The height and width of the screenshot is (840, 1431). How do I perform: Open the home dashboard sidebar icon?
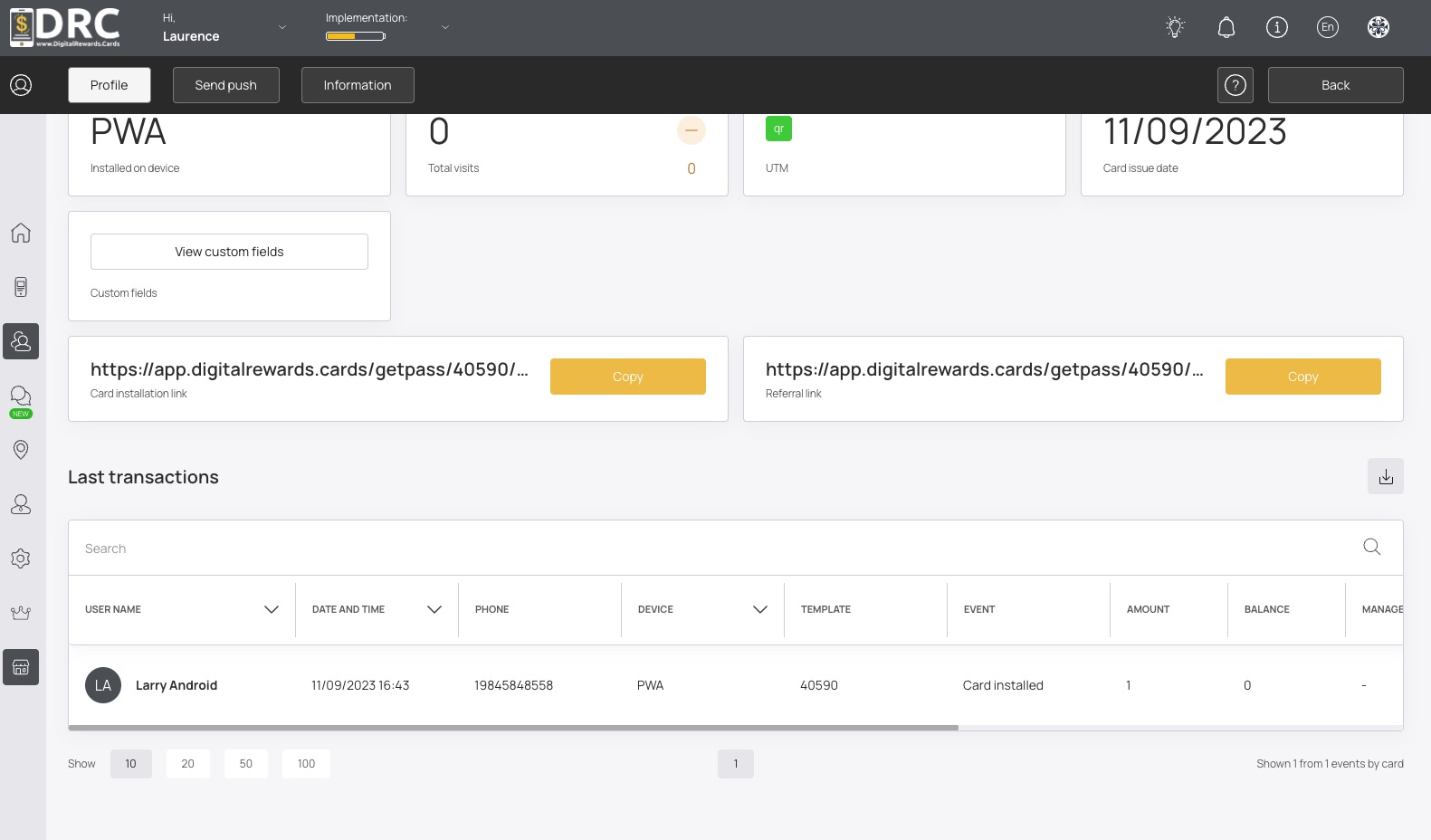coord(21,233)
